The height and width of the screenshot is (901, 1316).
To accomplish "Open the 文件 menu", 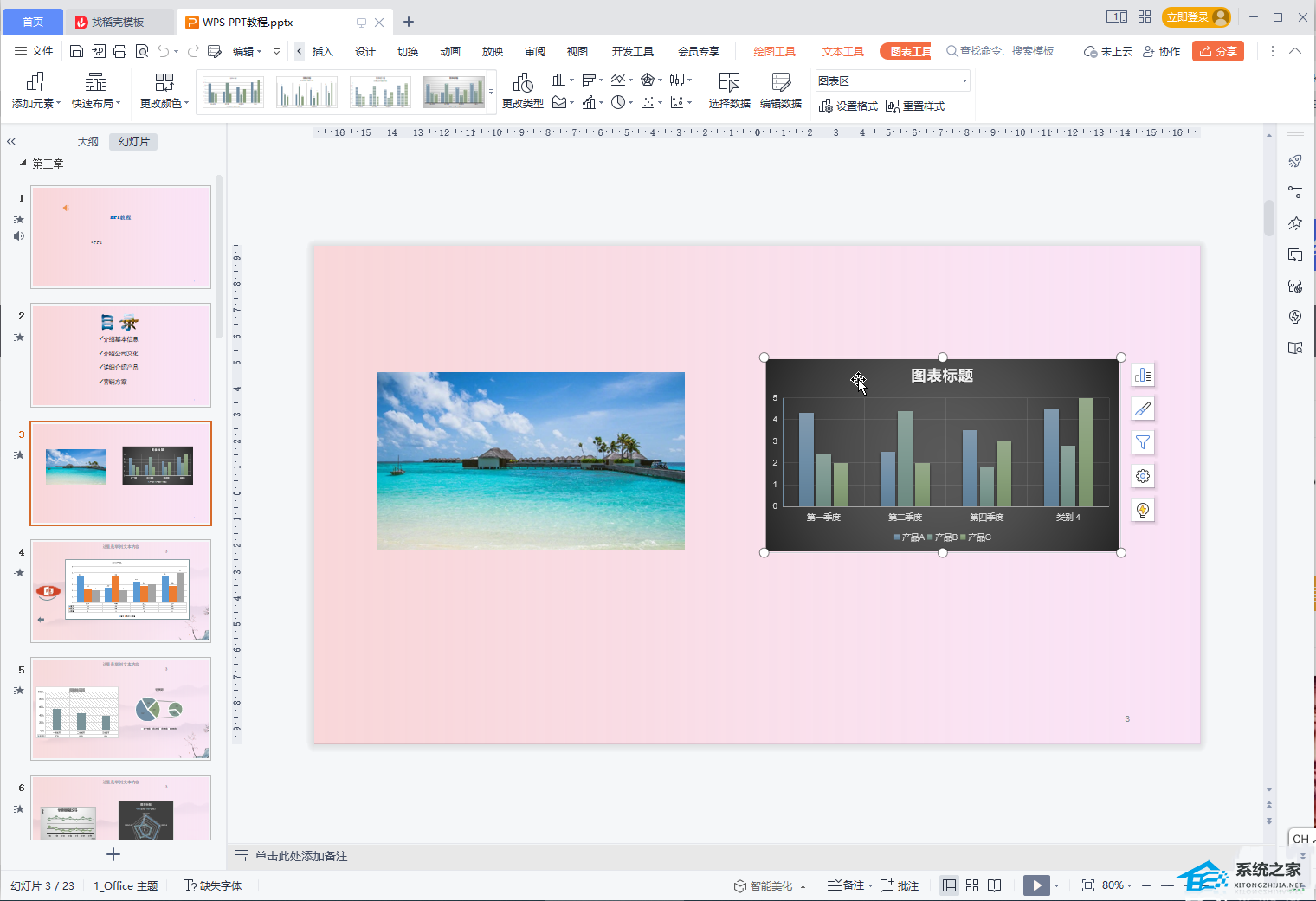I will tap(35, 51).
